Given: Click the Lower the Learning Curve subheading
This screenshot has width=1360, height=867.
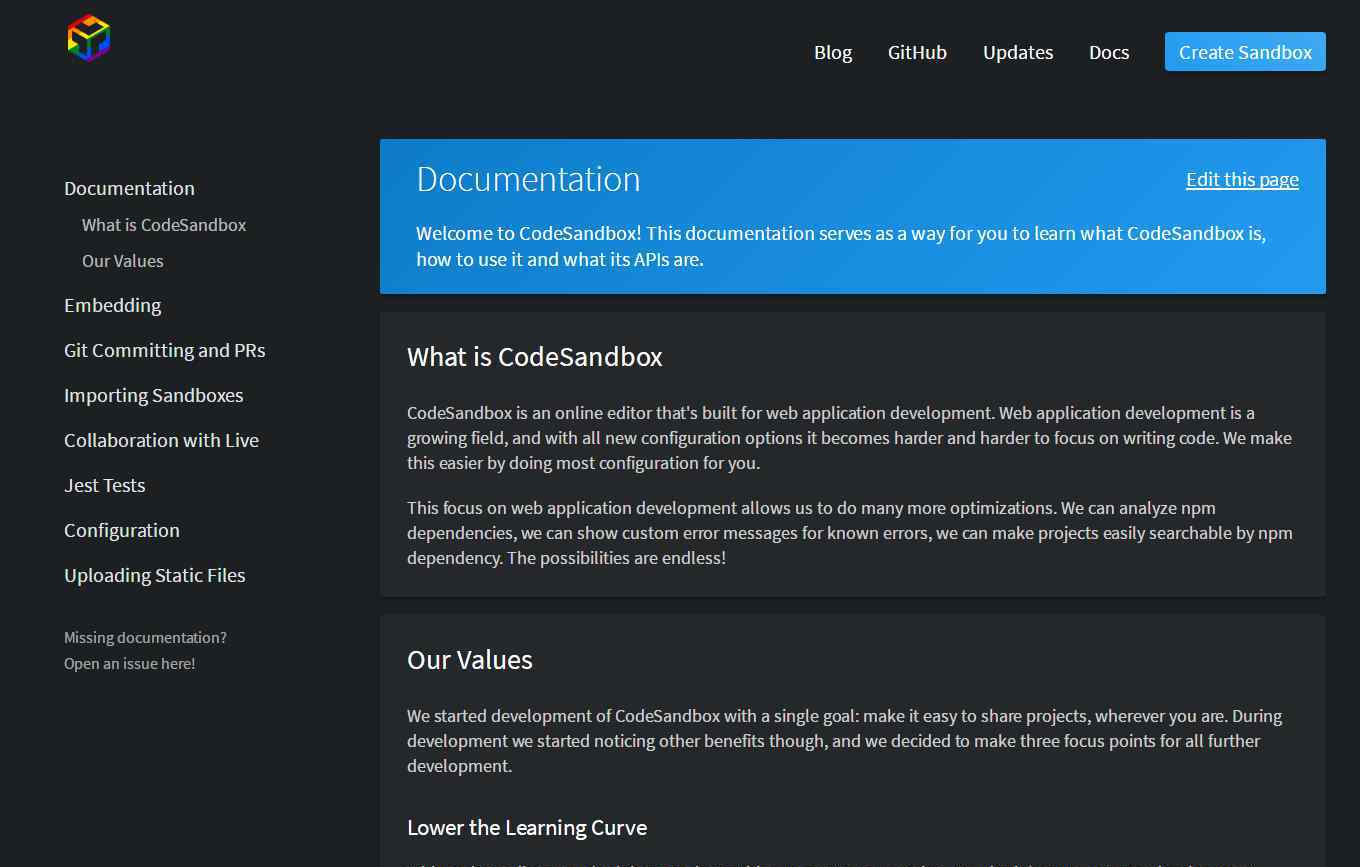Looking at the screenshot, I should pyautogui.click(x=527, y=828).
